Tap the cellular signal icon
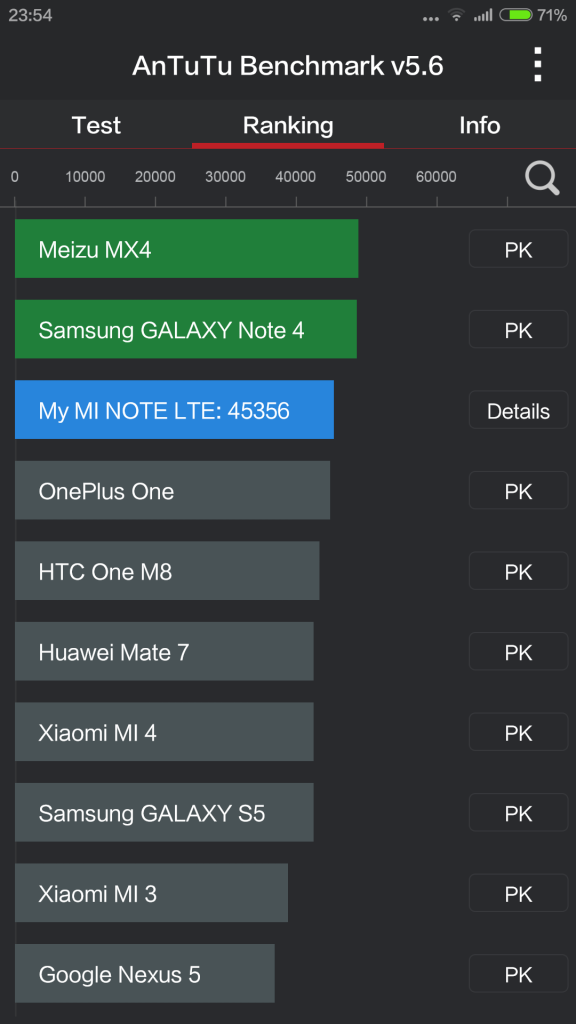 [483, 14]
